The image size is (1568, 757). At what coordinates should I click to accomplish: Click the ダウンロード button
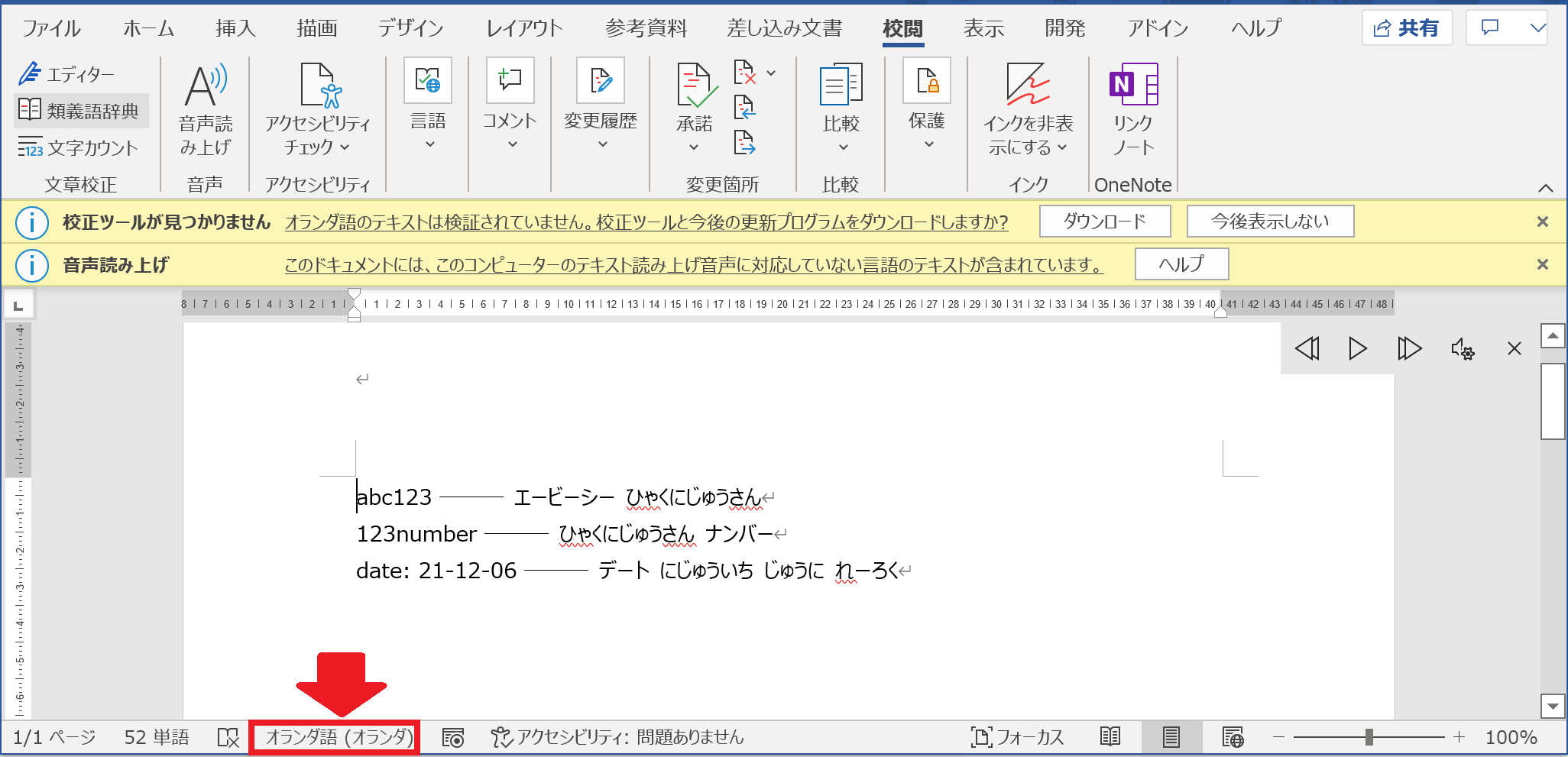tap(1105, 222)
